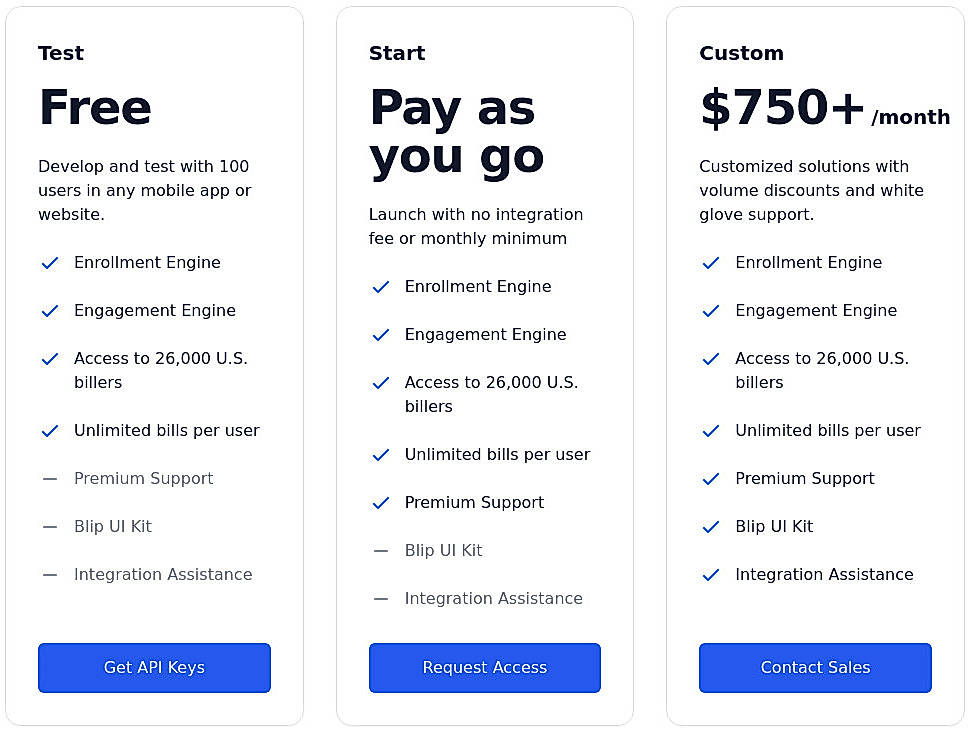Click the dash next to Blip UI Kit in Start
The image size is (974, 736).
[381, 550]
